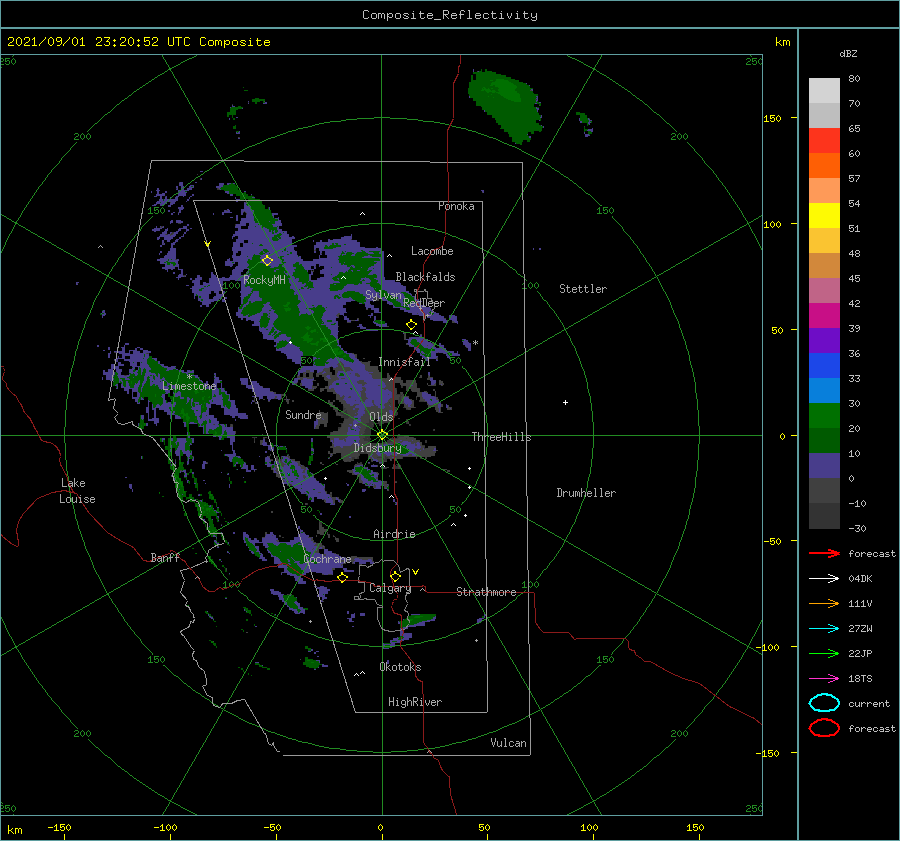Image resolution: width=900 pixels, height=841 pixels.
Task: Click the Drumheller label
Action: coord(586,493)
